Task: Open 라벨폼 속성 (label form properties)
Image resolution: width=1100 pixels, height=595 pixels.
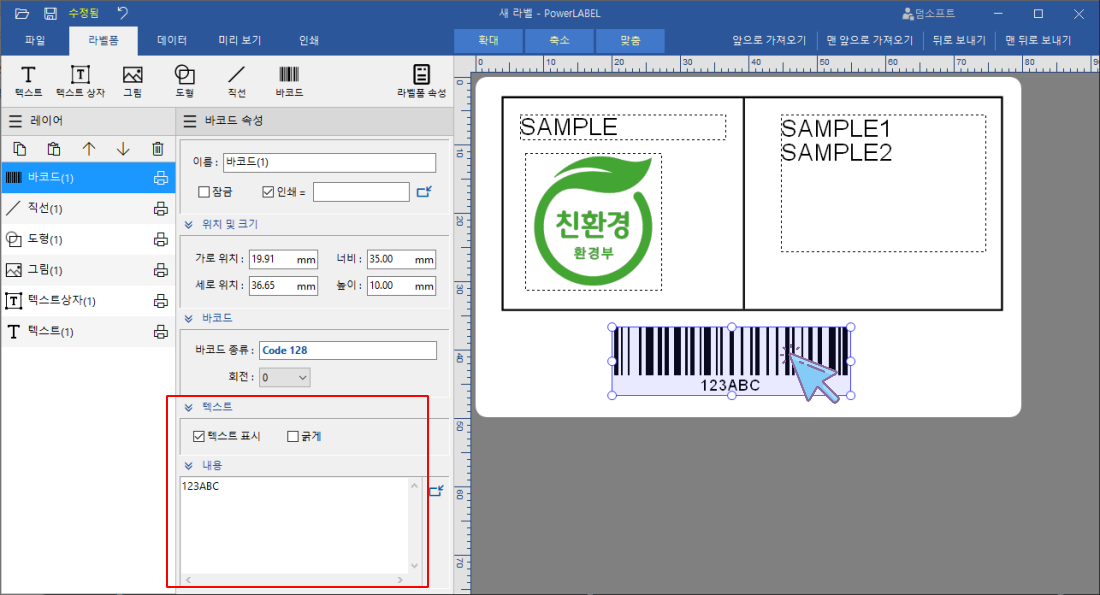Action: pyautogui.click(x=420, y=80)
